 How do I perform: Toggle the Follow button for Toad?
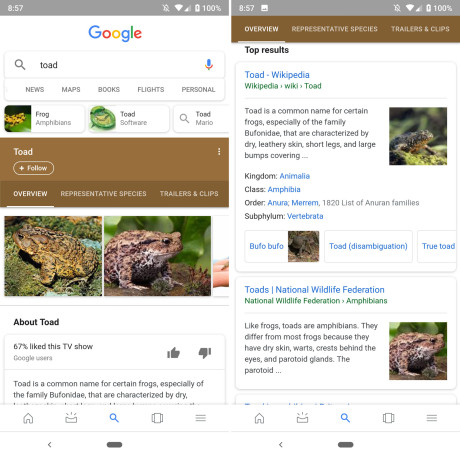coord(33,168)
